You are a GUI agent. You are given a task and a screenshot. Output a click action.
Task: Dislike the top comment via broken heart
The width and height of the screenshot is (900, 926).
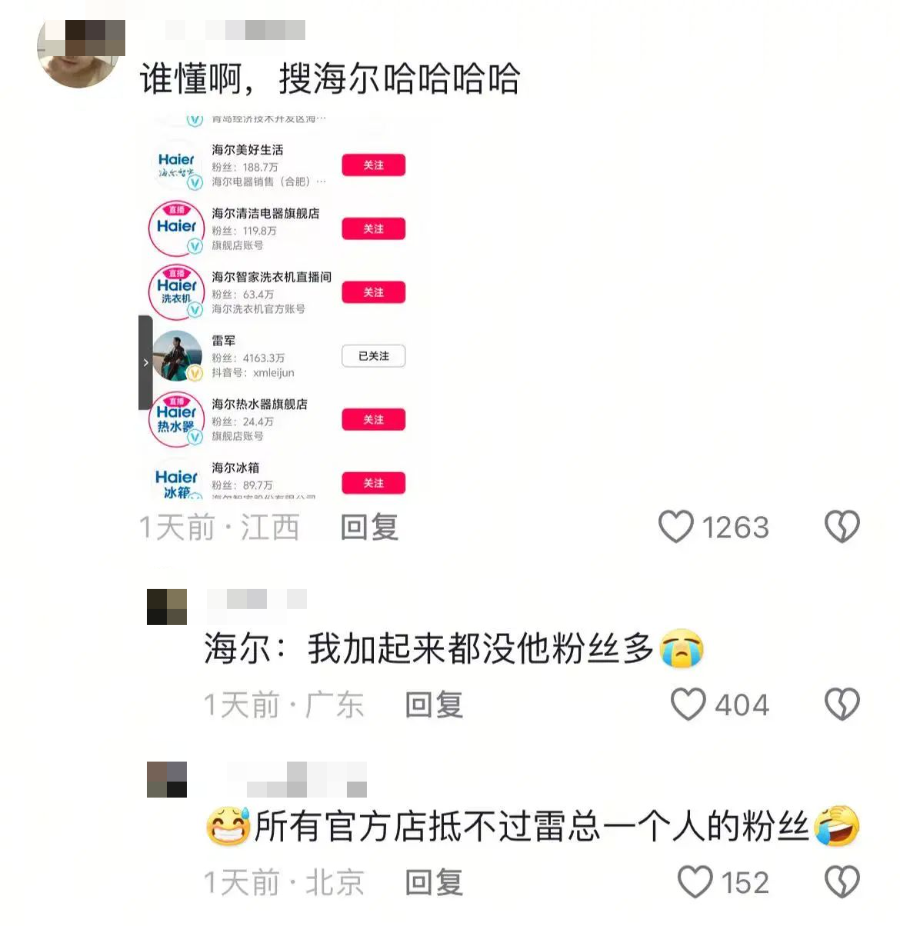(842, 526)
